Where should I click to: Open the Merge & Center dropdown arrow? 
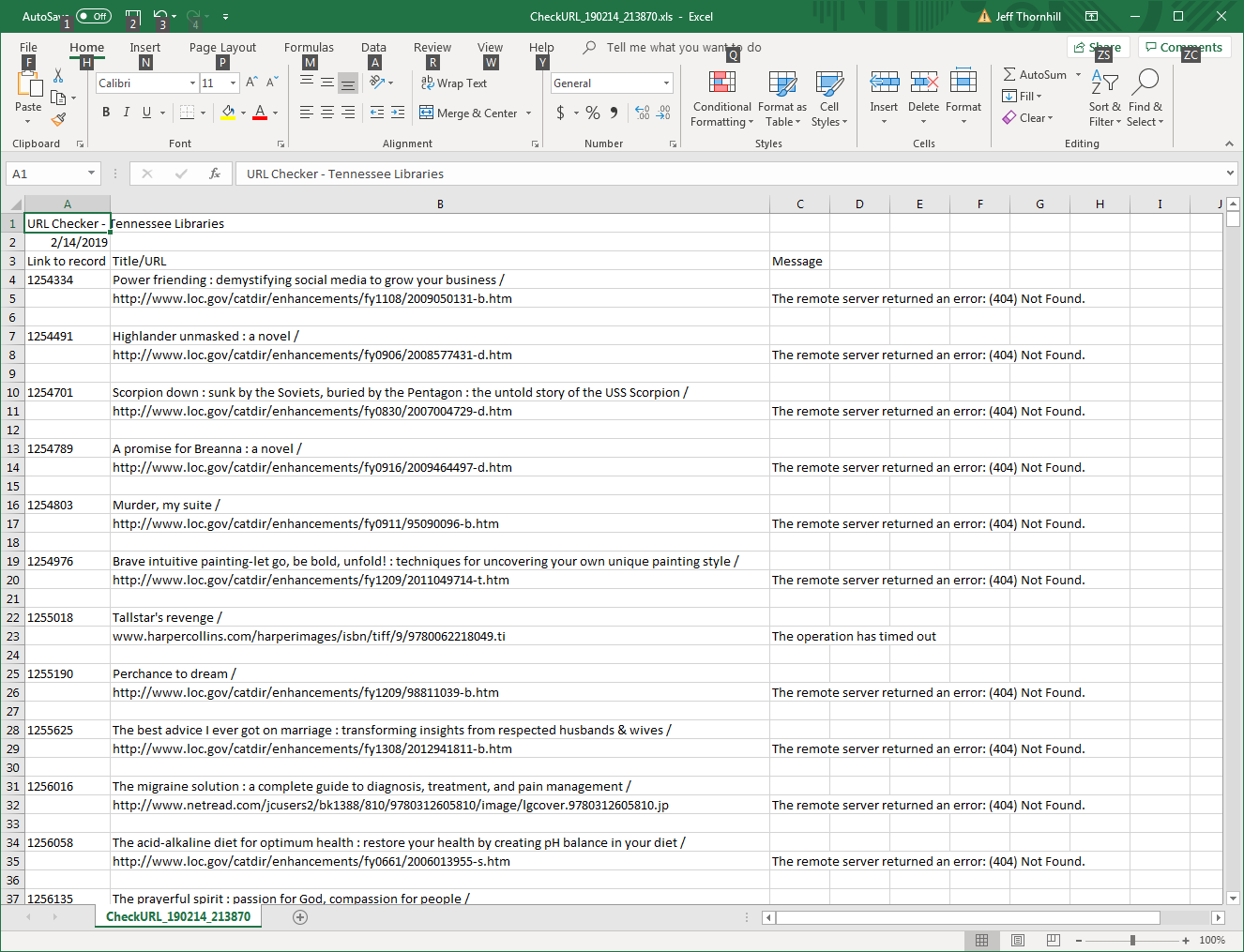tap(529, 113)
